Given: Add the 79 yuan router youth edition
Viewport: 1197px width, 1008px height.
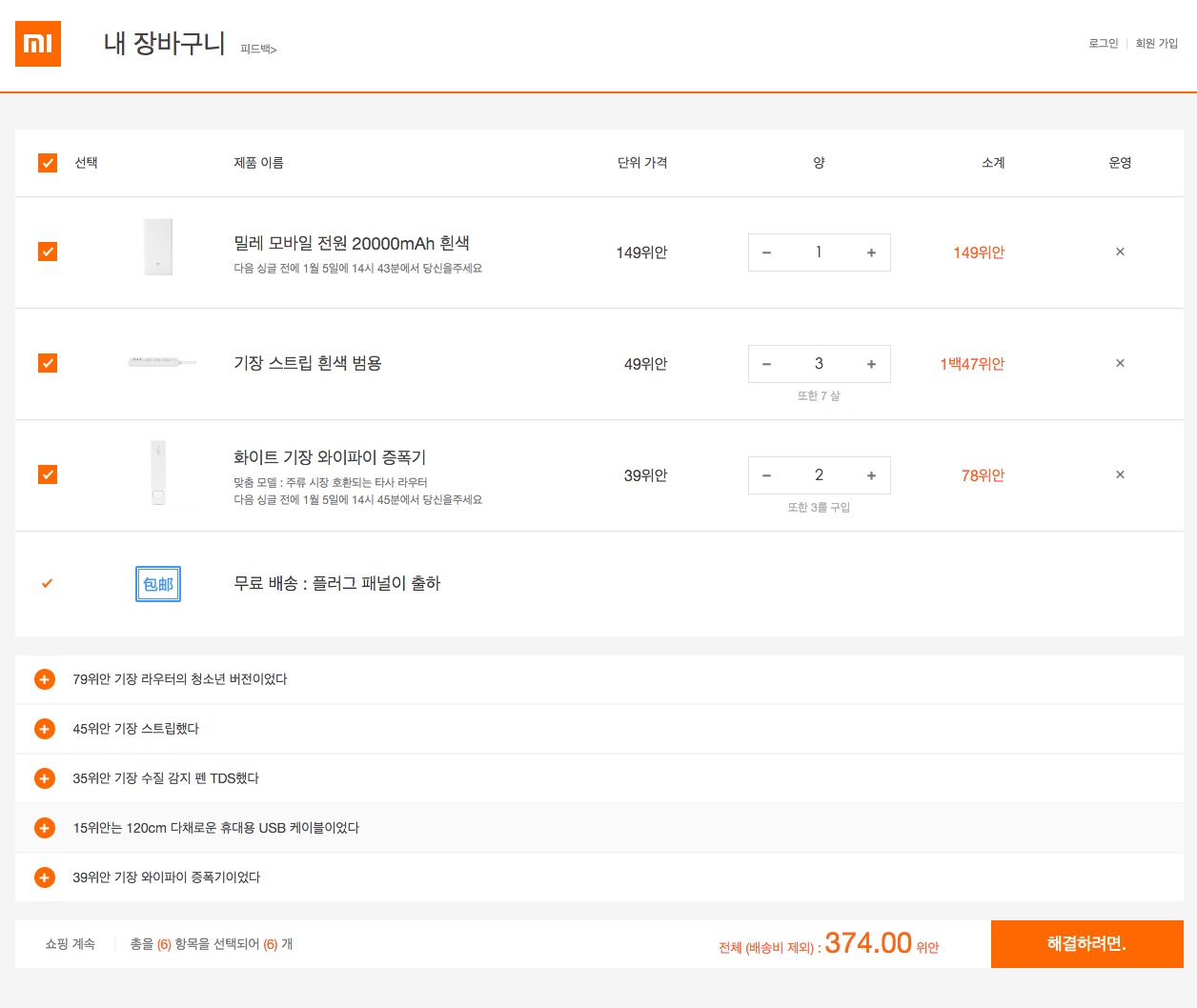Looking at the screenshot, I should [x=45, y=679].
